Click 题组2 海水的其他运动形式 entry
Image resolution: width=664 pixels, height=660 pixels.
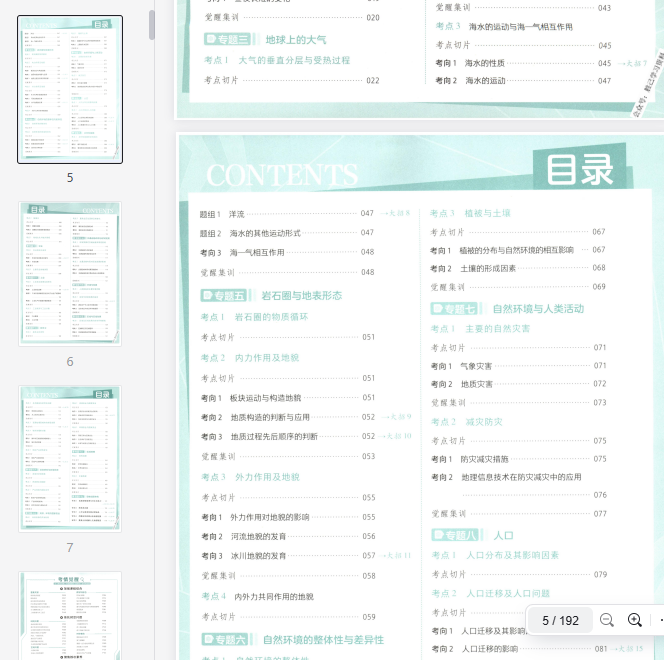[x=287, y=233]
